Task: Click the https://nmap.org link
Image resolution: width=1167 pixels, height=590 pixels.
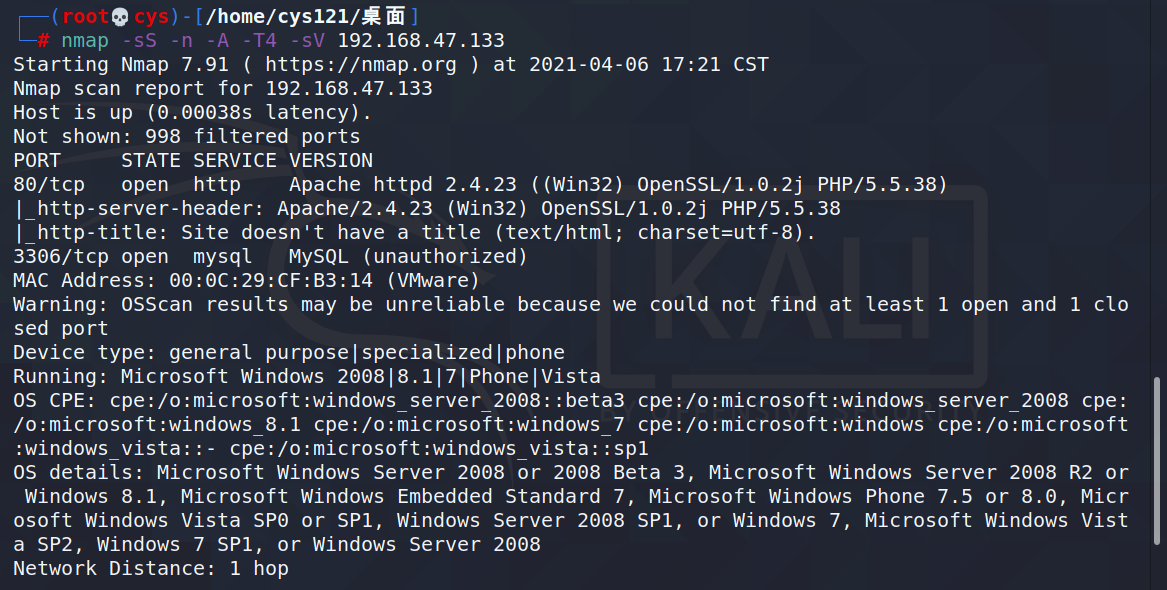Action: click(x=361, y=65)
